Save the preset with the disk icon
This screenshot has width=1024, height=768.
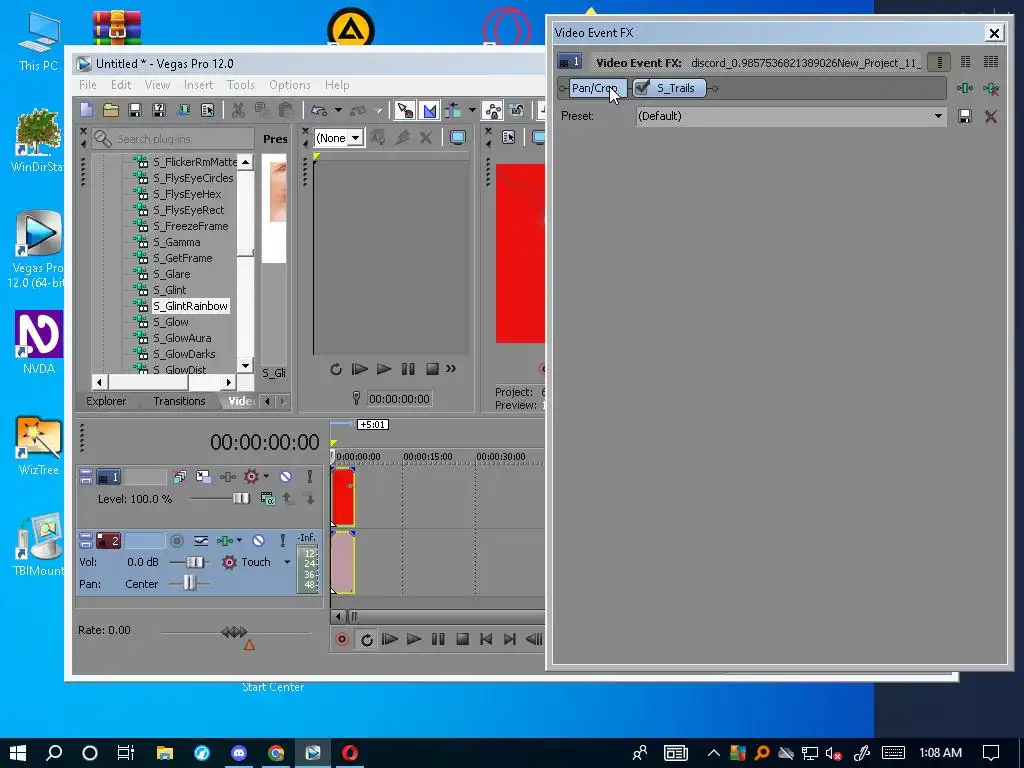tap(965, 116)
